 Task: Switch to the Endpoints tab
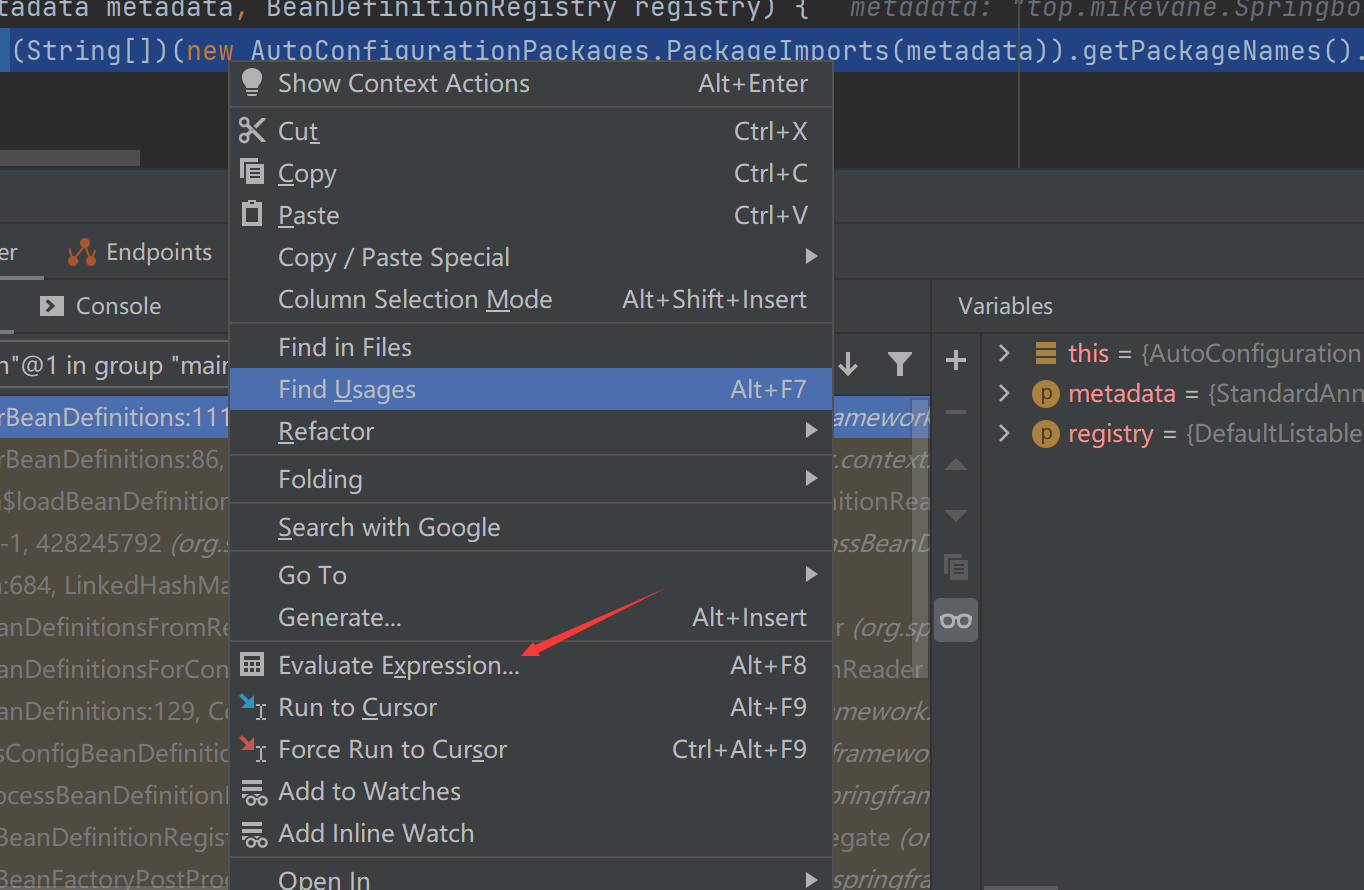140,252
